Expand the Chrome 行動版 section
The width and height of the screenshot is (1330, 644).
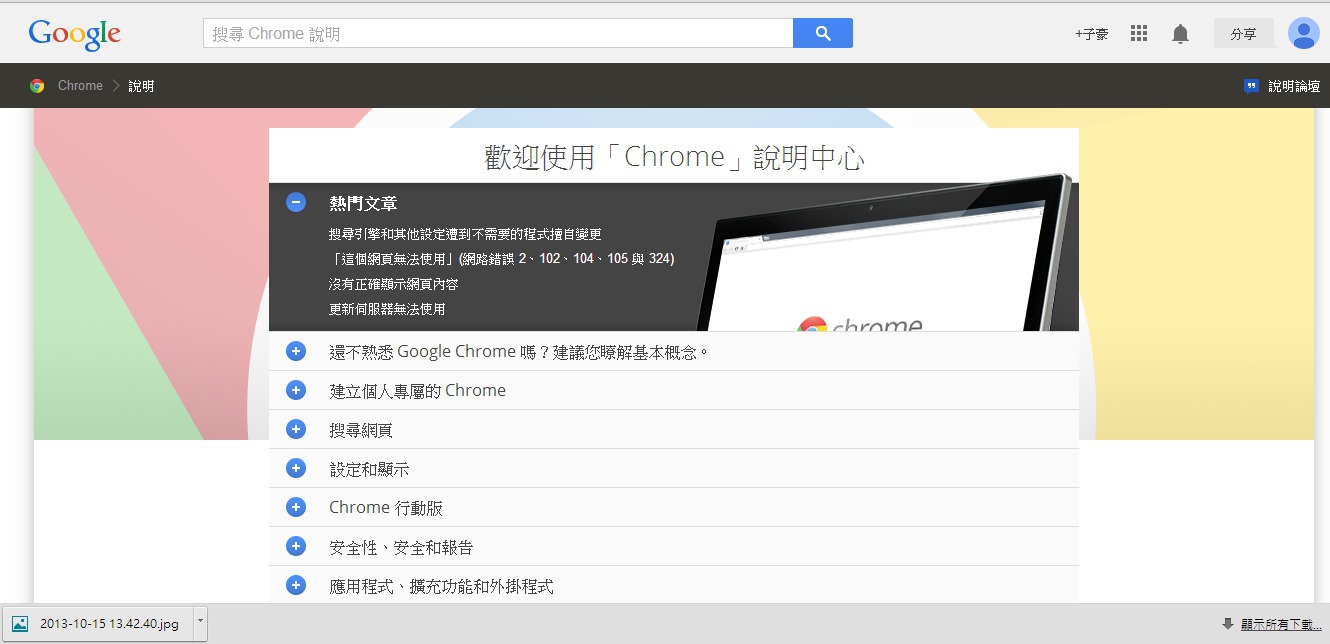(296, 507)
